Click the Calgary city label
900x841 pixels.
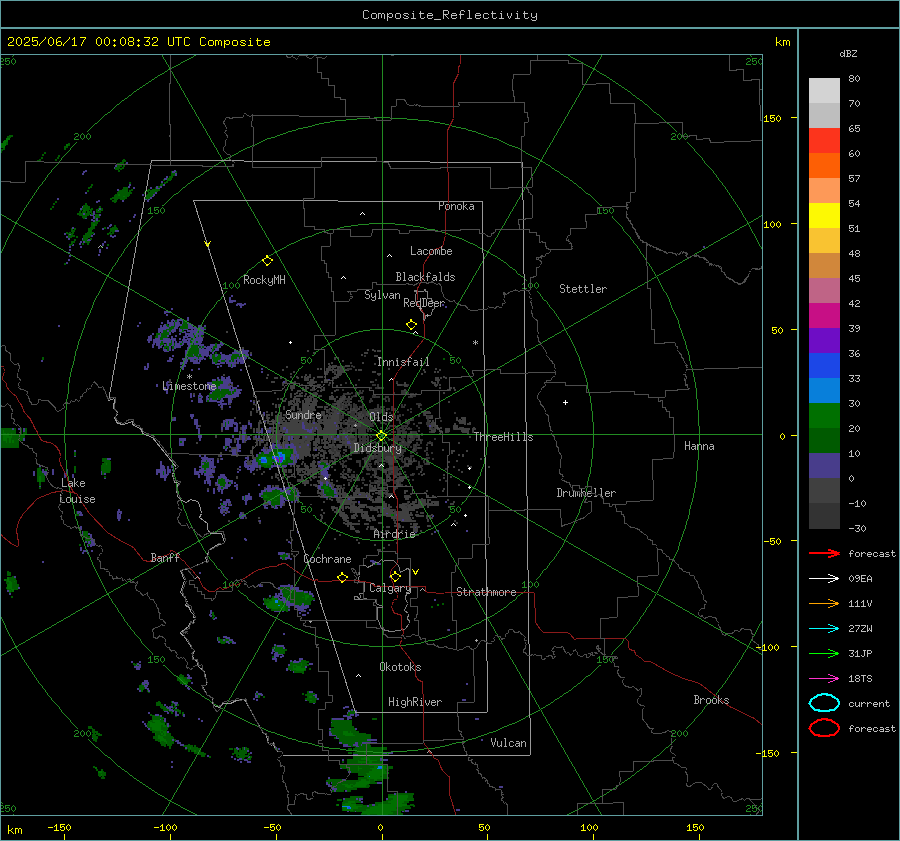(390, 588)
